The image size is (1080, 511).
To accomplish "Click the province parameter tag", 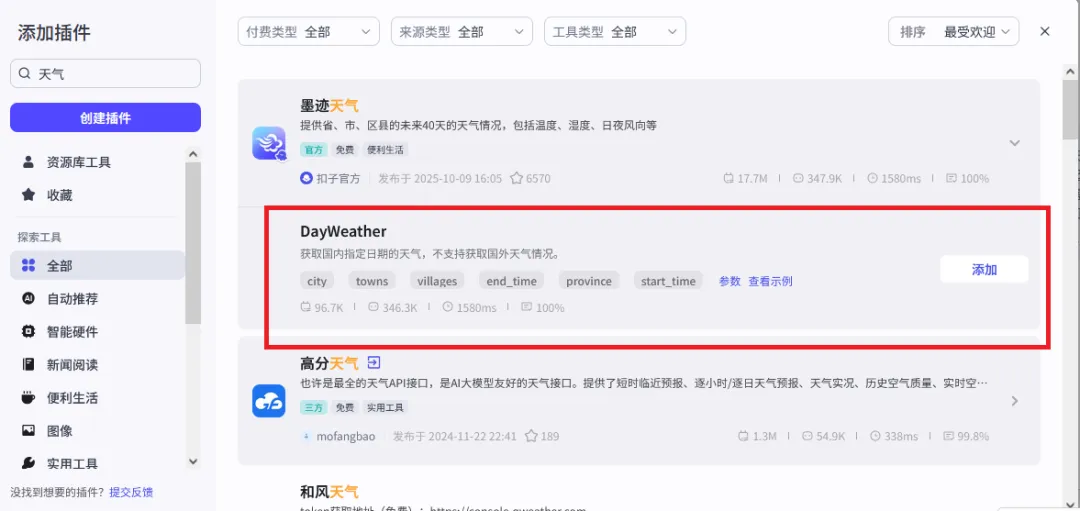I will click(x=588, y=281).
